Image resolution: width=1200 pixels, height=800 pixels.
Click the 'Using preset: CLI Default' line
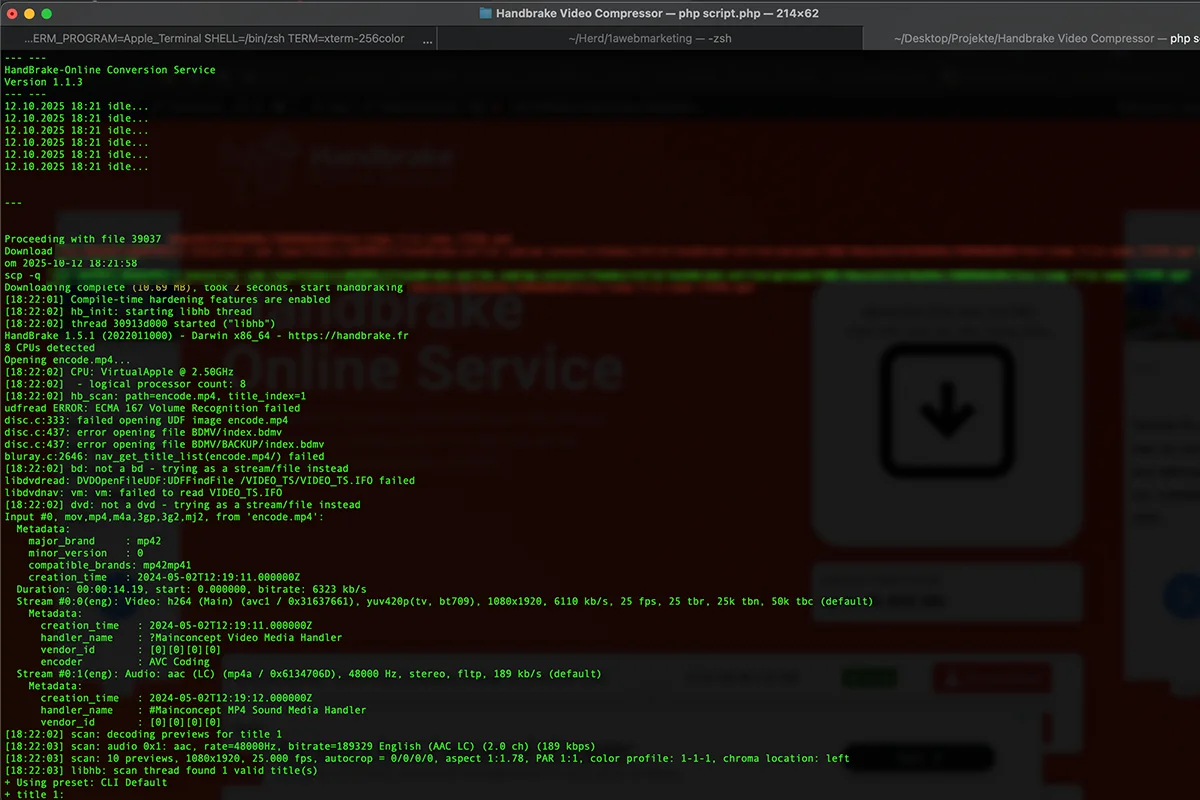coord(85,782)
